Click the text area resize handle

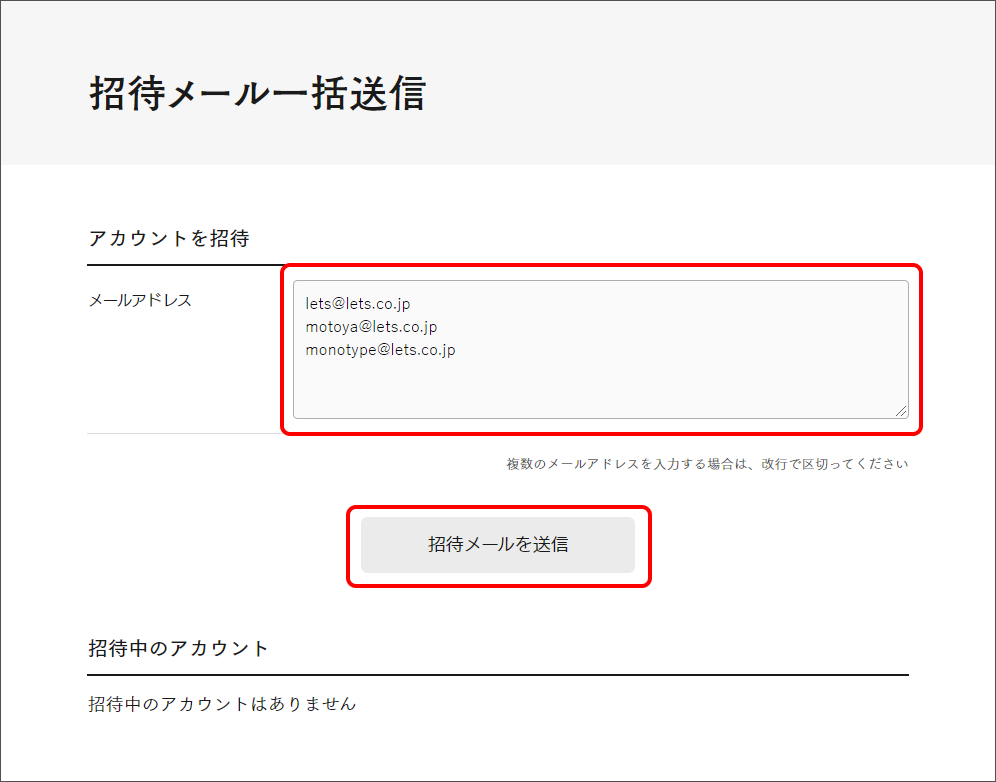[902, 411]
